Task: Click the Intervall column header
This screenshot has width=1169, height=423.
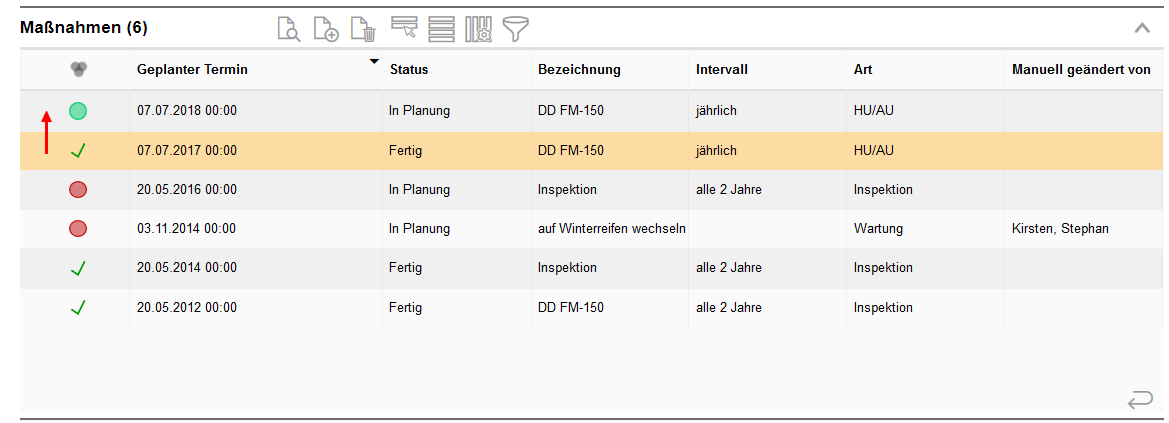Action: coord(722,70)
